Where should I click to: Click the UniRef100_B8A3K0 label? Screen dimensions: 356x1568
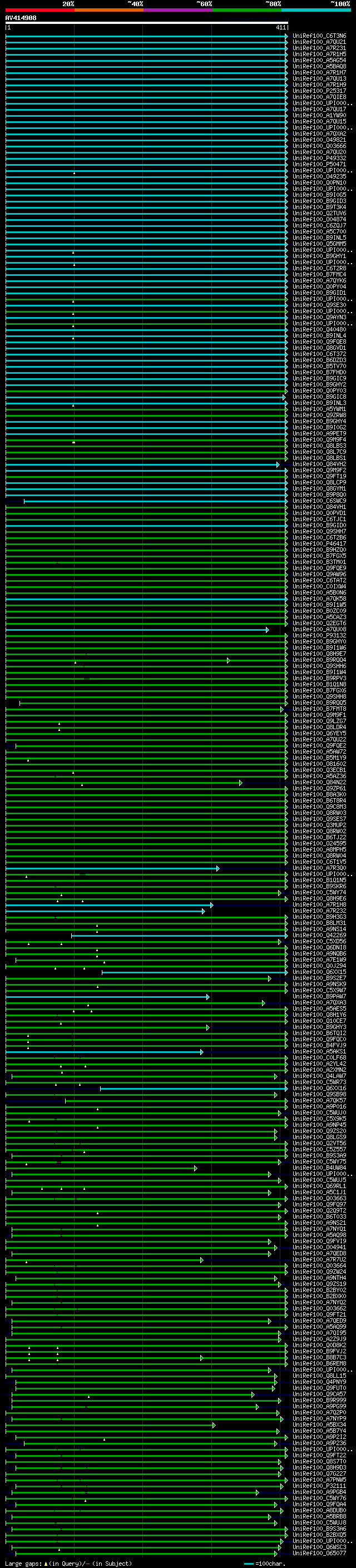click(319, 794)
